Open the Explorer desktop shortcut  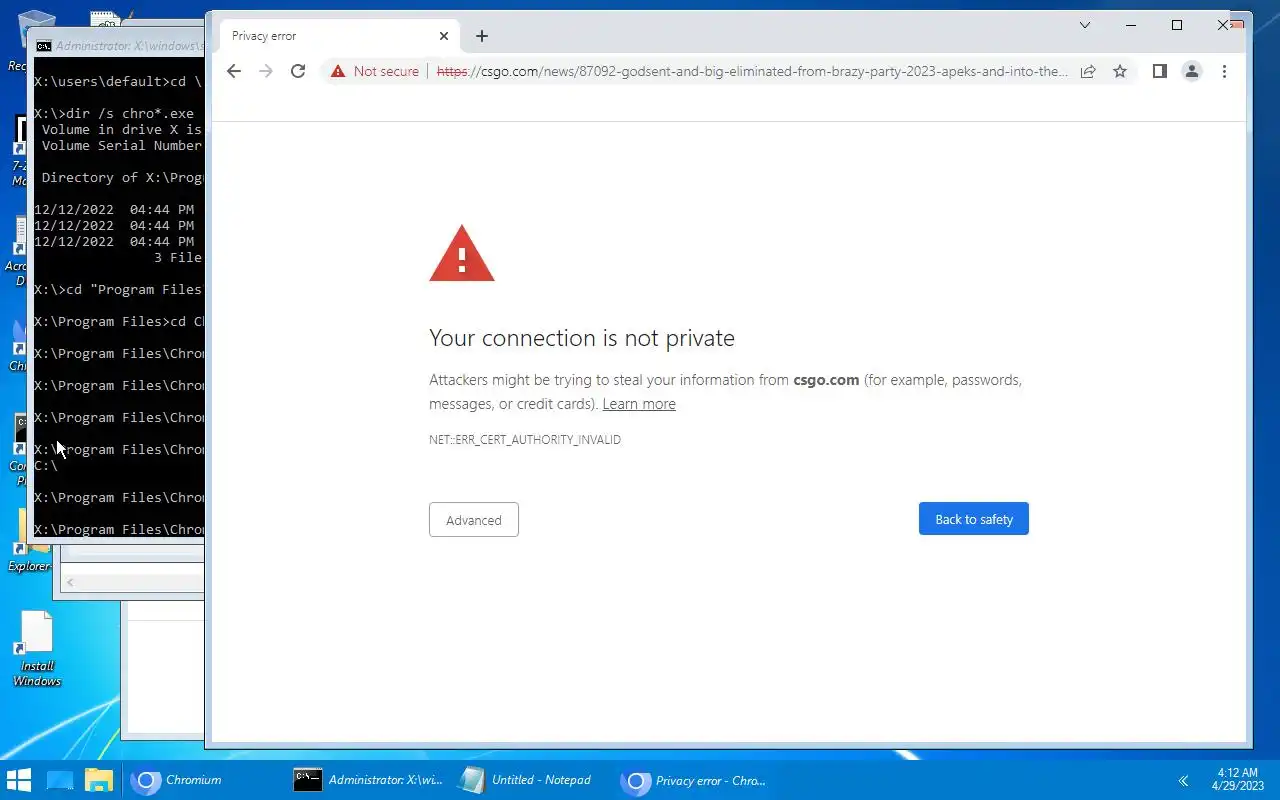coord(28,540)
